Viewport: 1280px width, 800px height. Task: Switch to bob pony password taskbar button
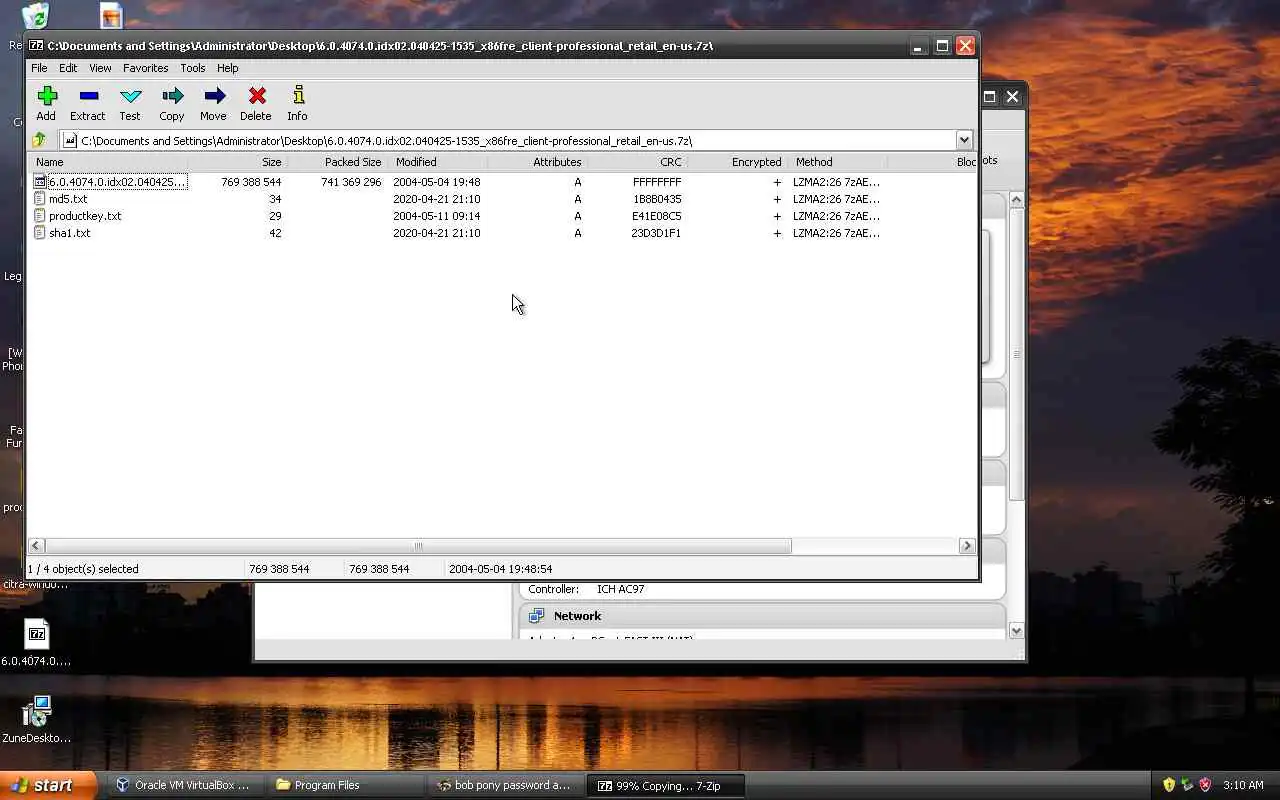click(x=505, y=785)
